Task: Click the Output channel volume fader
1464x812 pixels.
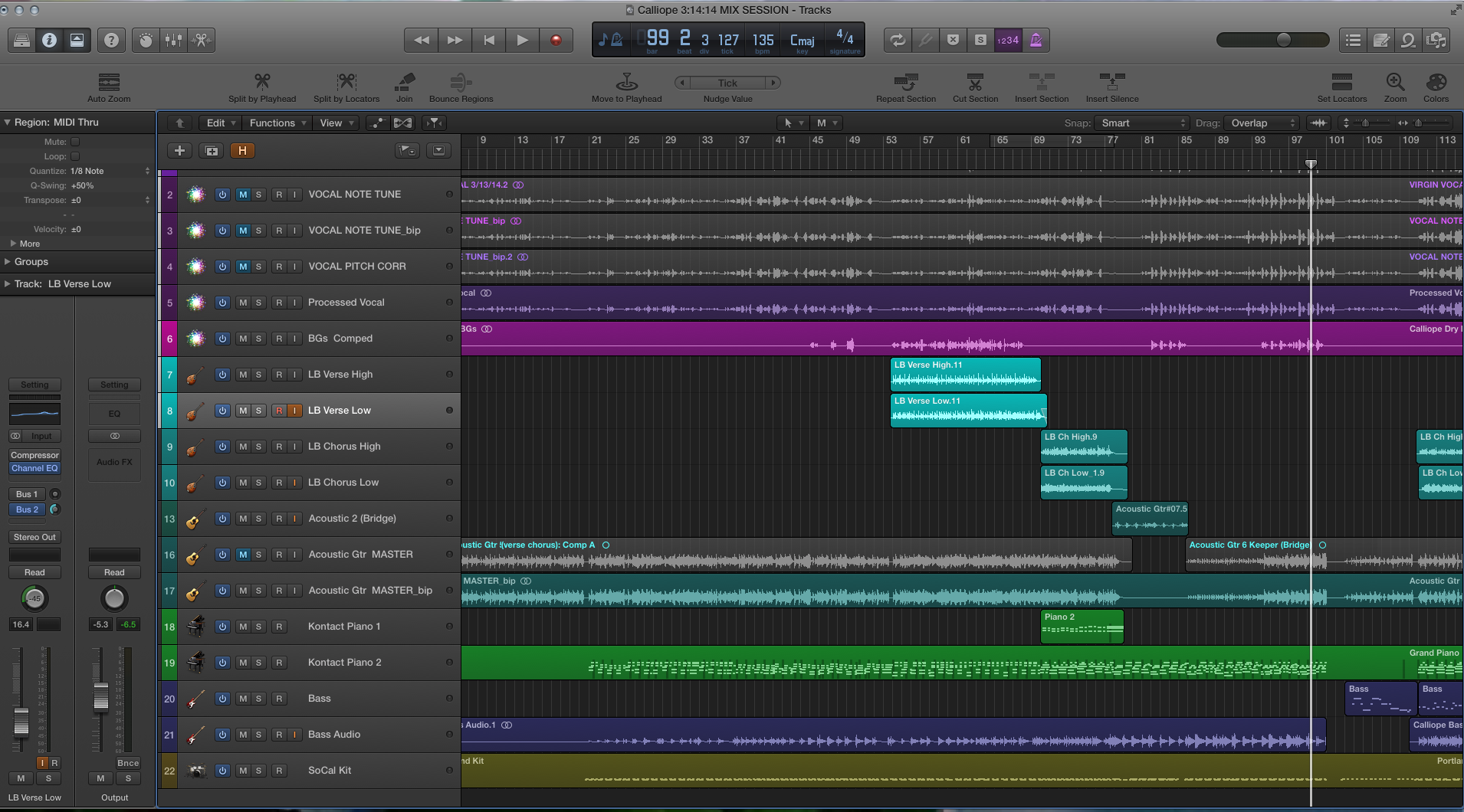Action: 101,697
